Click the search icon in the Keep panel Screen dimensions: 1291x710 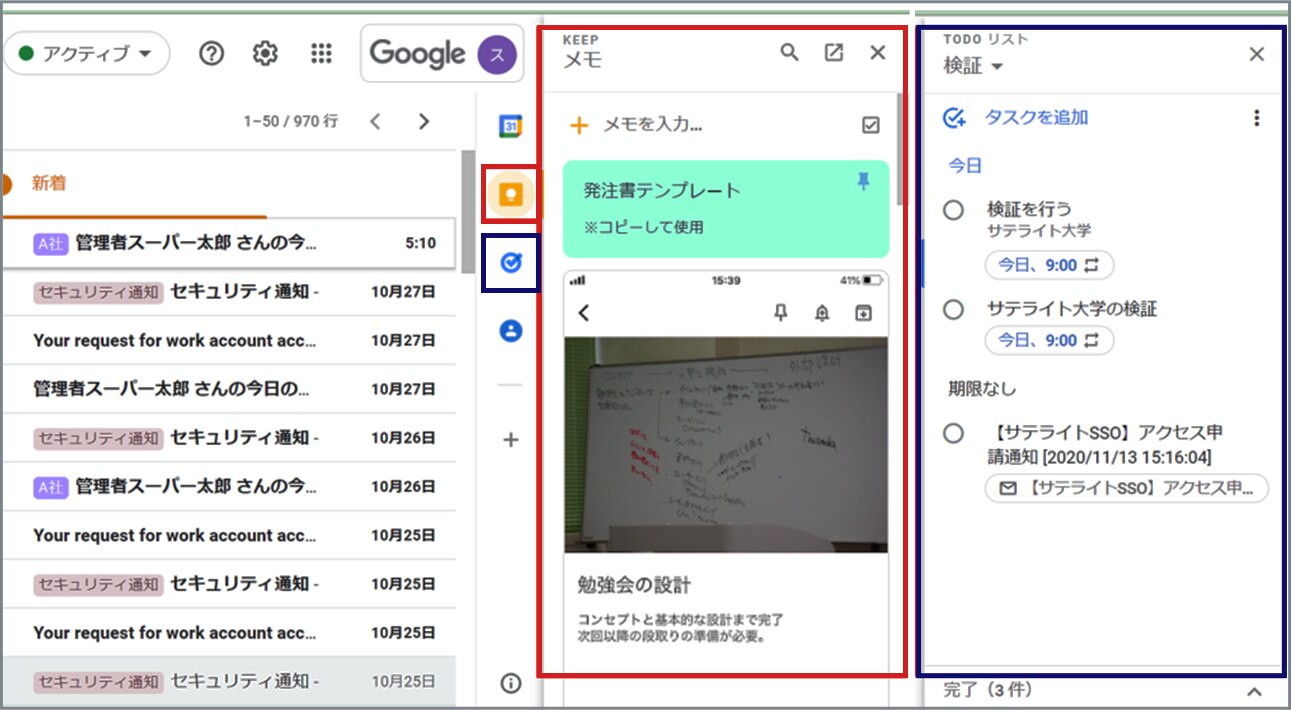coord(790,51)
